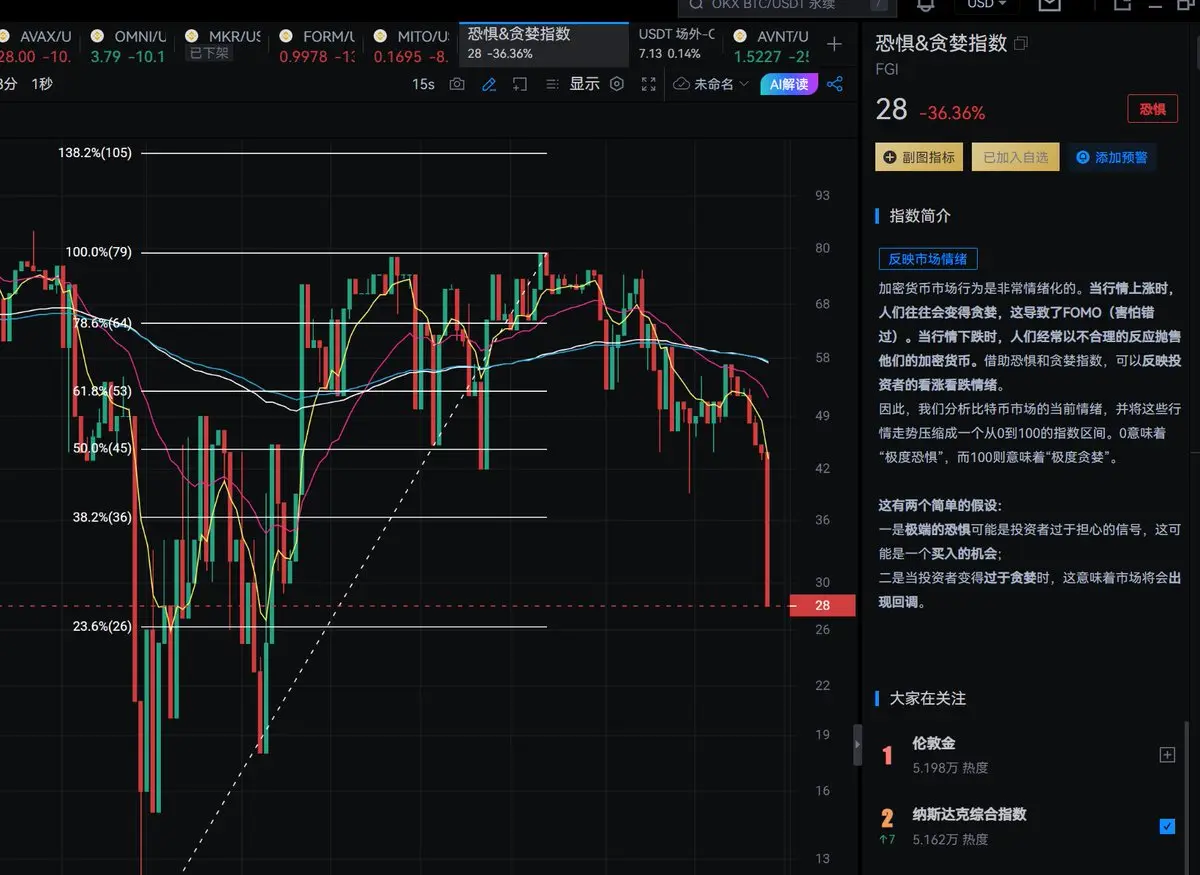Click the copy icon beside 恐惧&贪婪指数 title
Screen dimensions: 1200x875
(1021, 44)
